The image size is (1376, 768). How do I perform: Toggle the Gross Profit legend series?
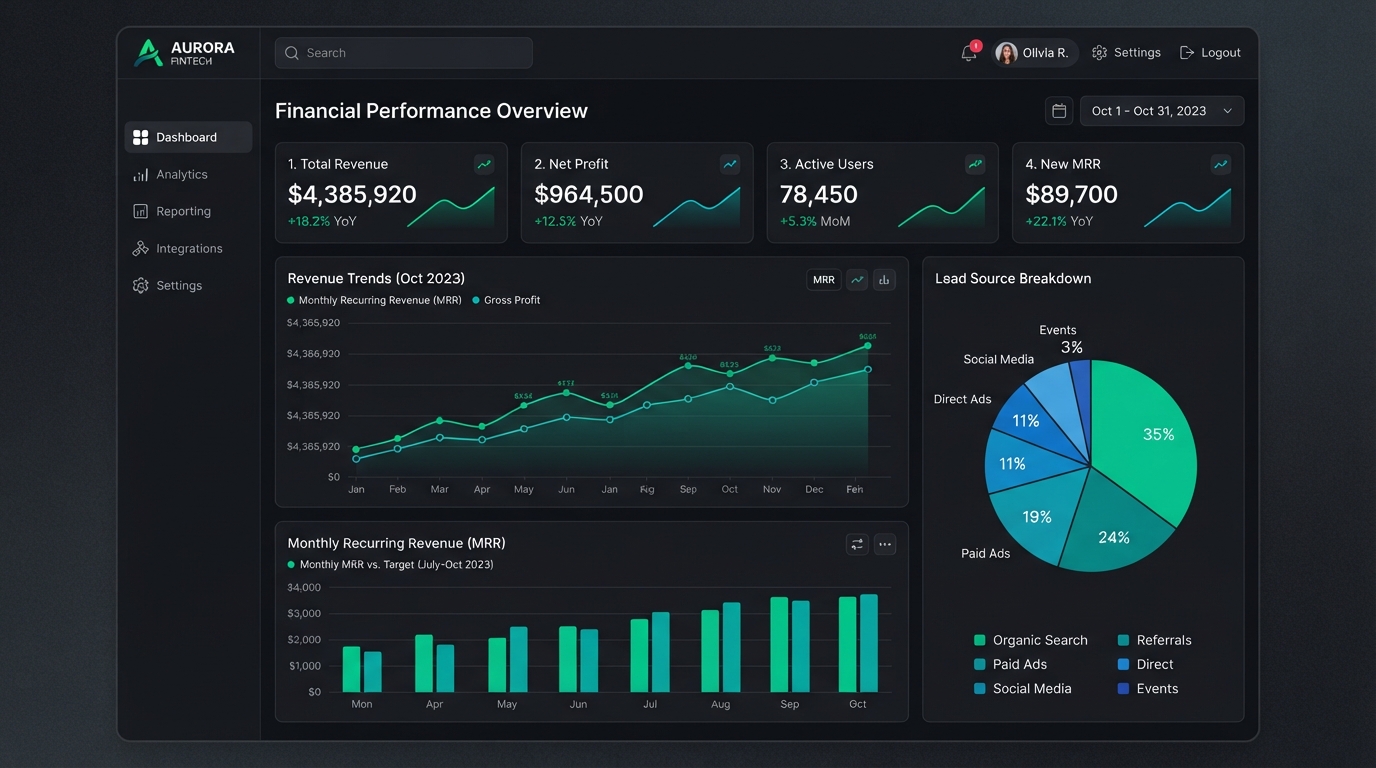[x=506, y=300]
